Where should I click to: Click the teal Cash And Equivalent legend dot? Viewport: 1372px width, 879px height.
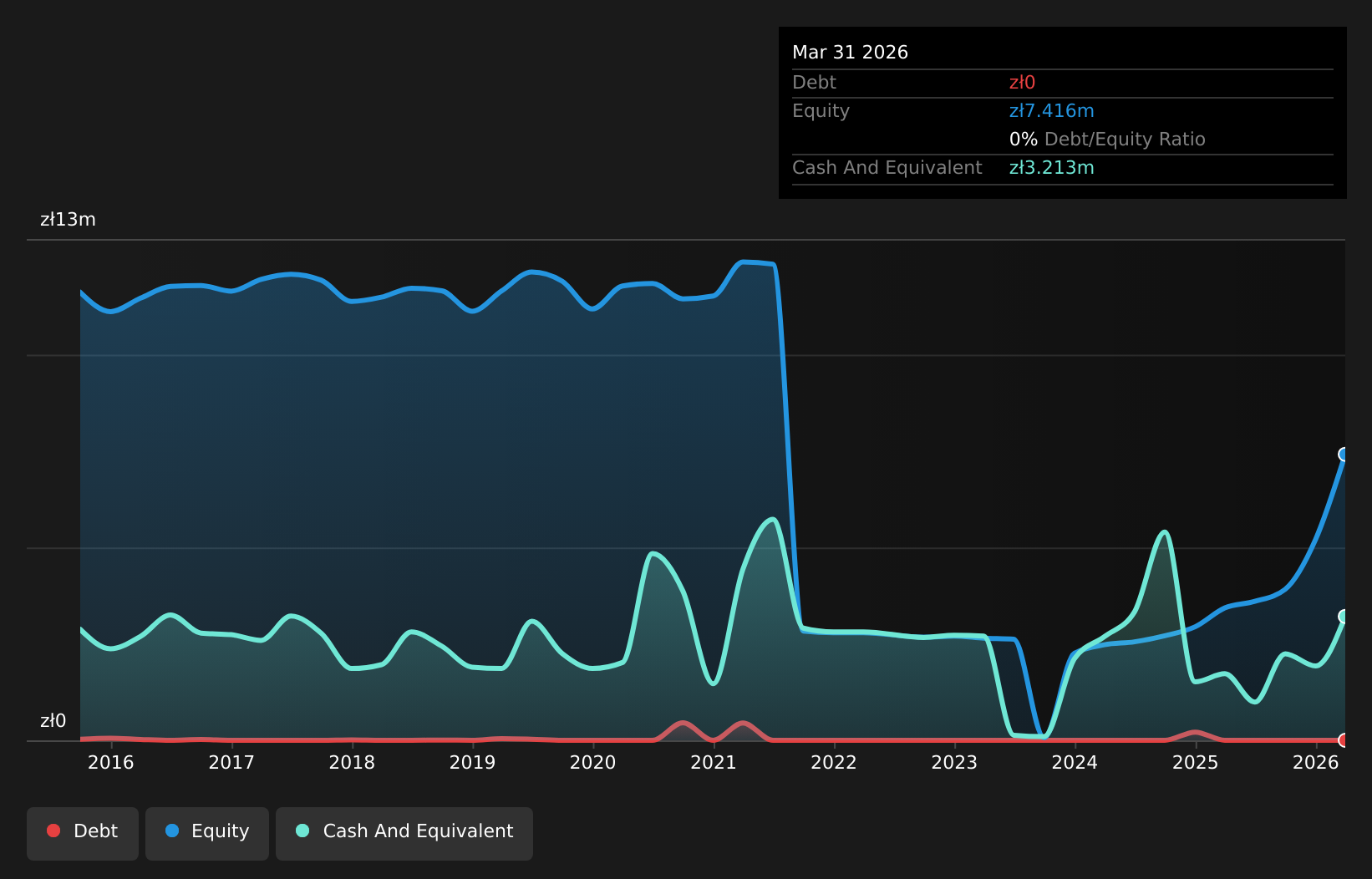tap(302, 831)
